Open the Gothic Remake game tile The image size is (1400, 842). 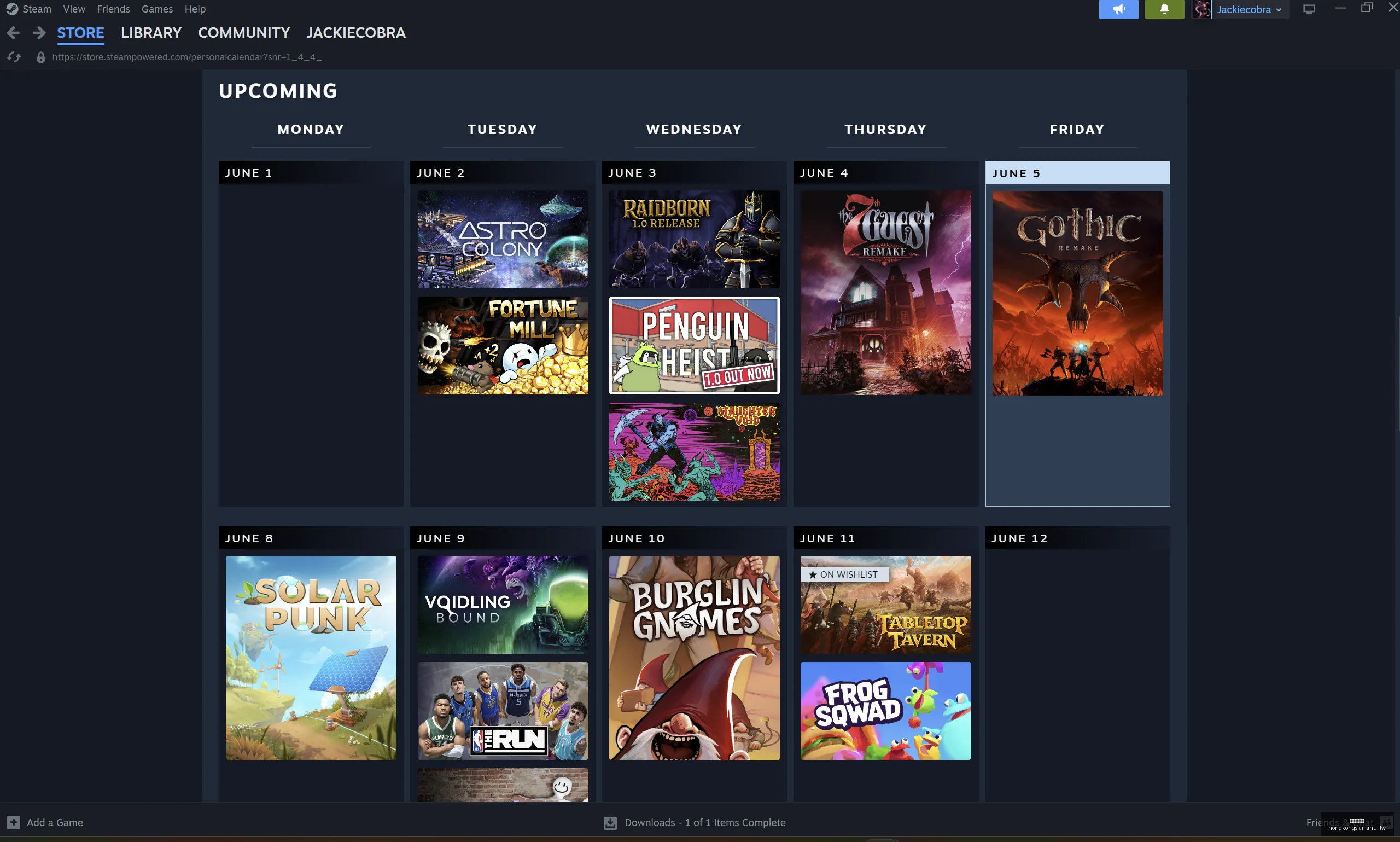(1077, 293)
